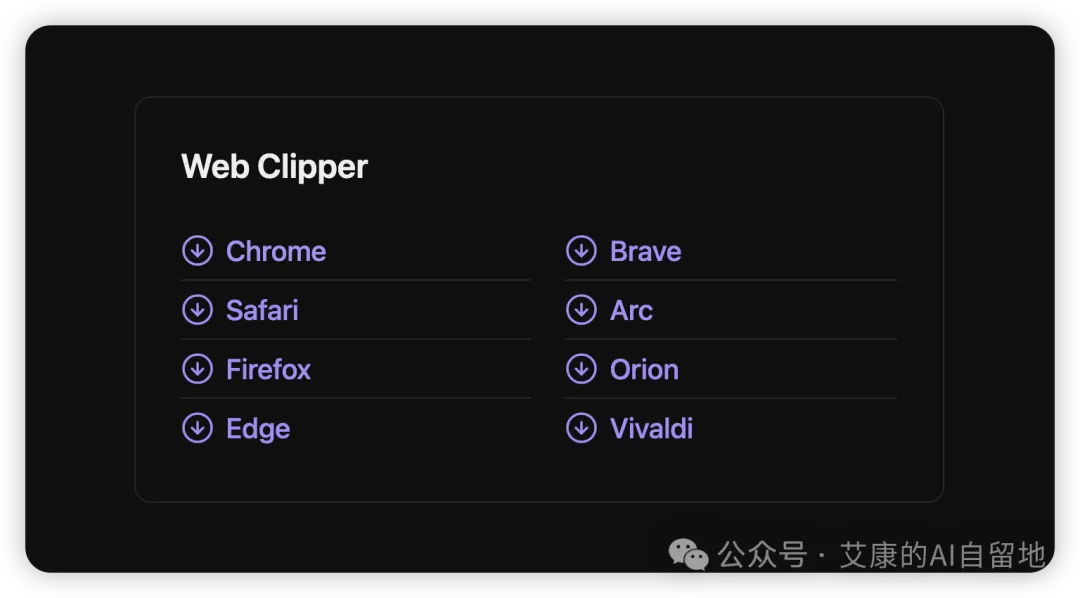Click the Web Clipper heading
This screenshot has height=598, width=1080.
point(274,166)
